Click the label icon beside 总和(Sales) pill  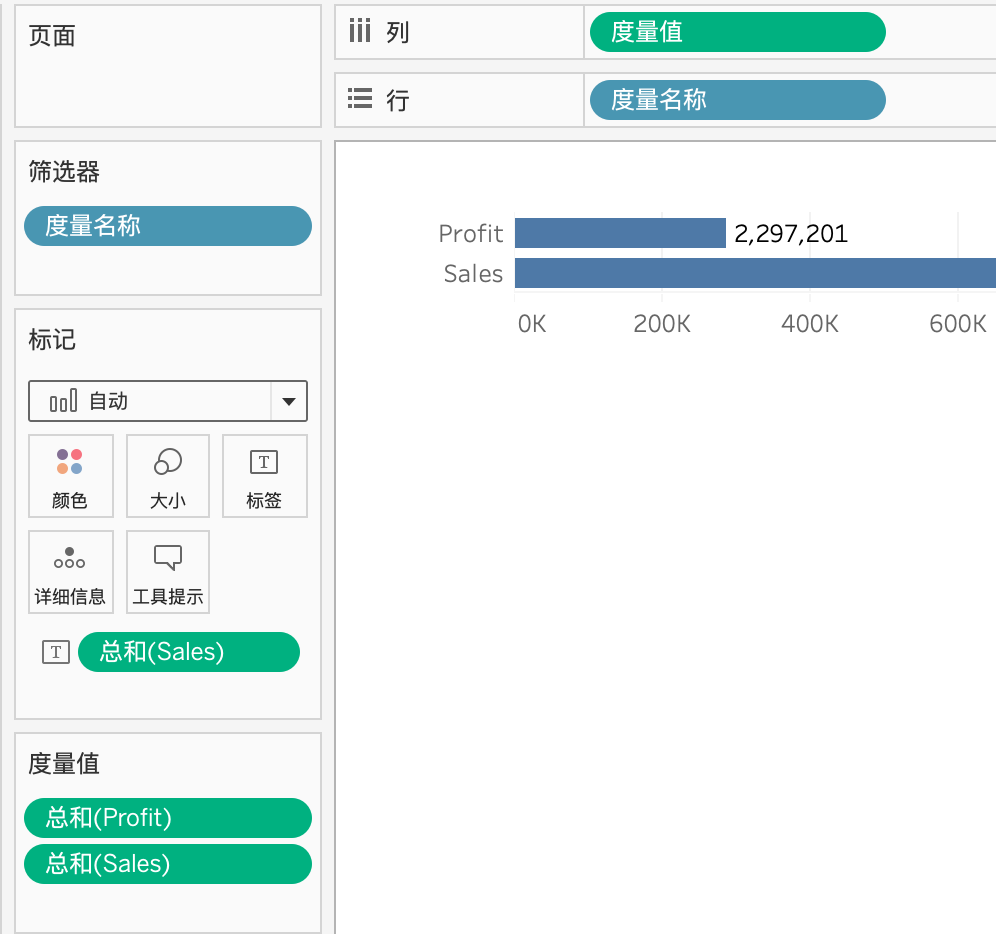56,652
